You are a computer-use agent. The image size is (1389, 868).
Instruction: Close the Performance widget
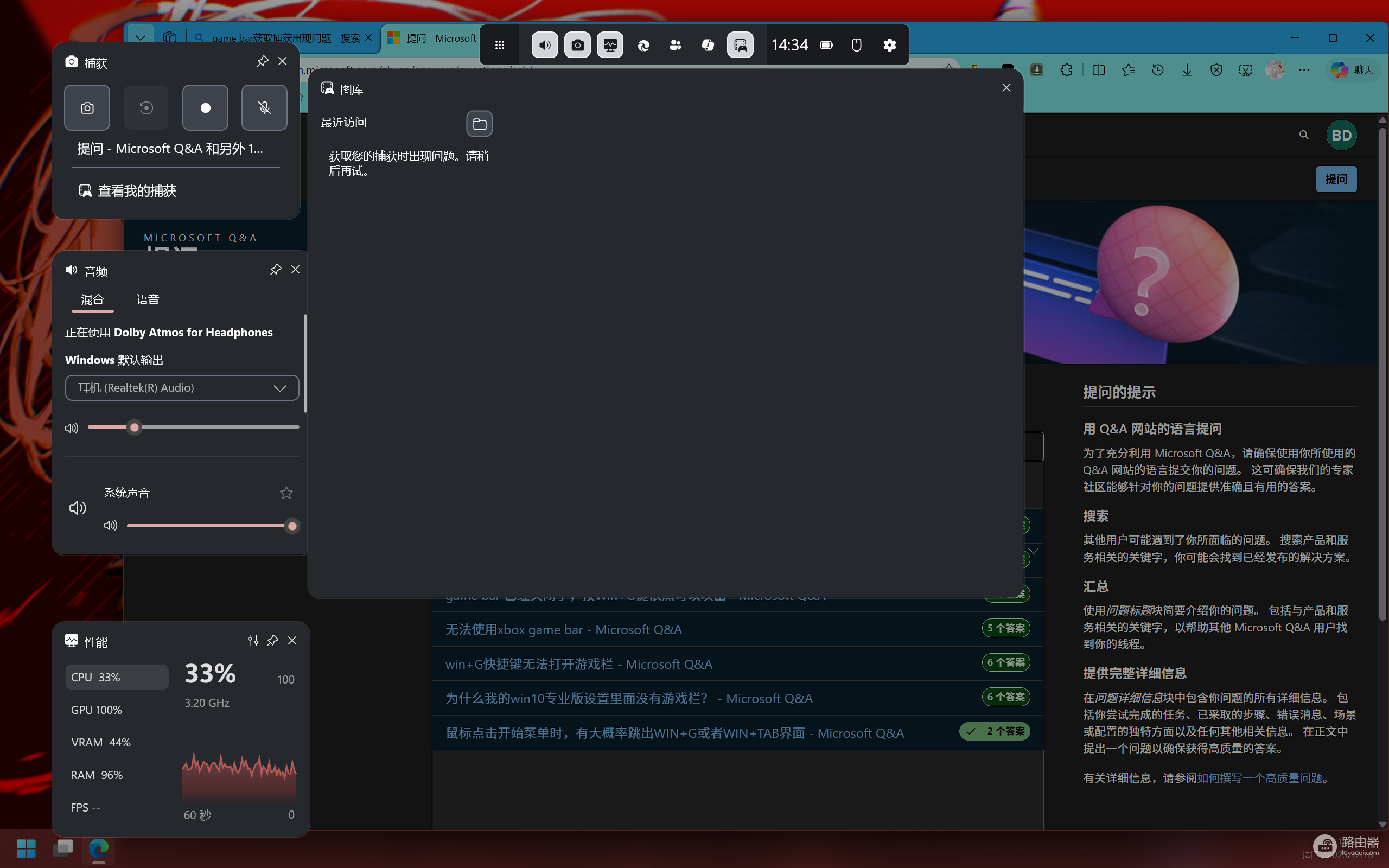(292, 641)
